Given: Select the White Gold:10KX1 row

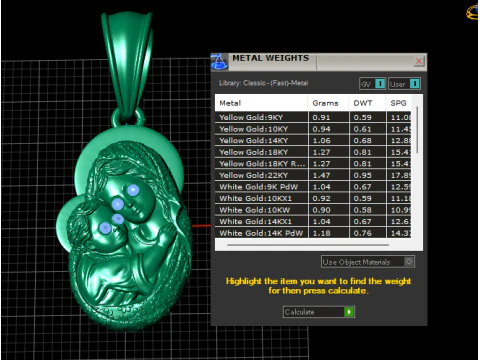Looking at the screenshot, I should 313,198.
